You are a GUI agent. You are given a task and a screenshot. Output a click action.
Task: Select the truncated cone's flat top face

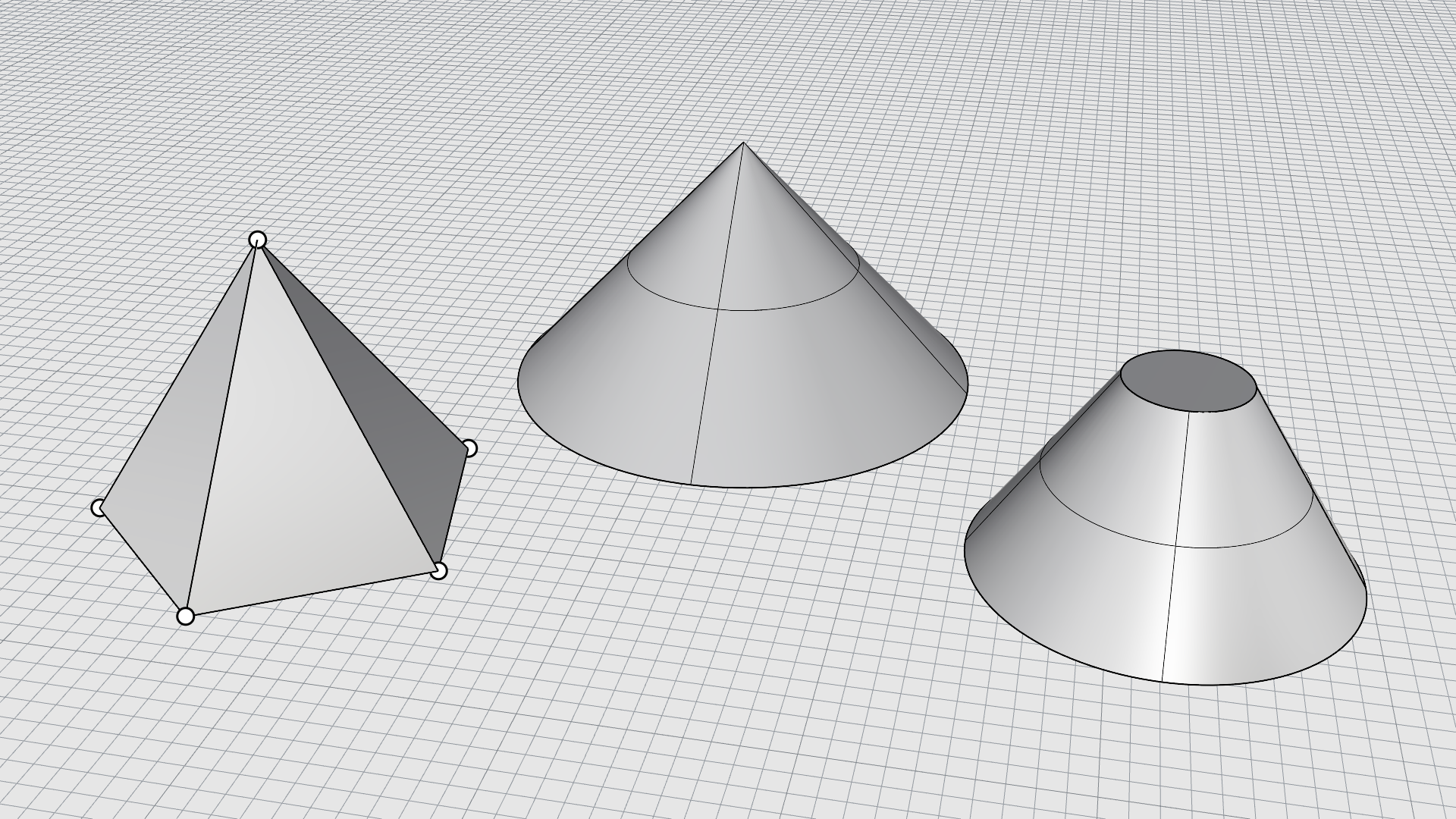click(1187, 381)
